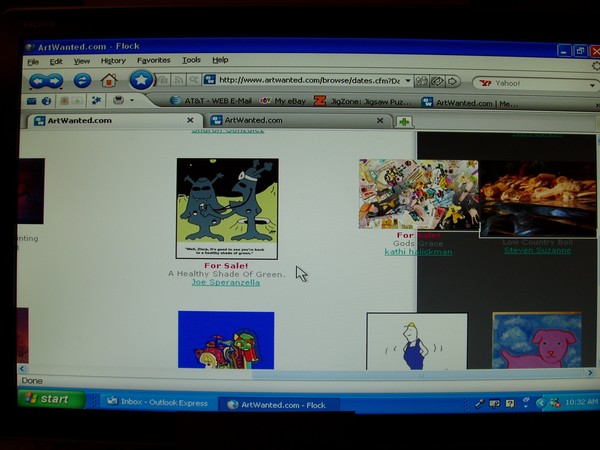Open the My eBay bookmark
Screen dimensions: 600x450
(x=283, y=101)
